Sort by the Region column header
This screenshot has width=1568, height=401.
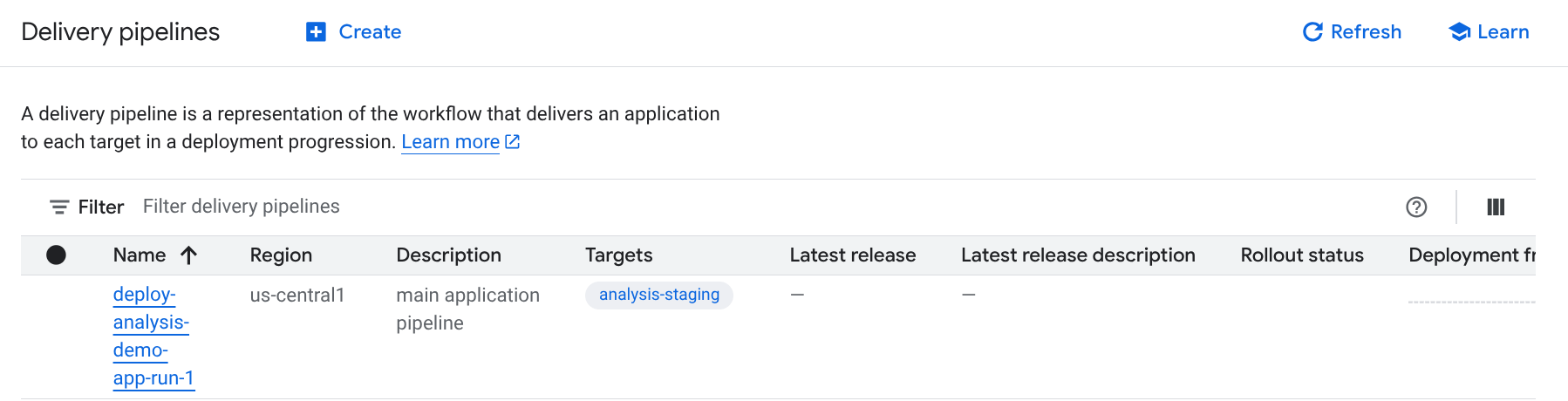click(281, 255)
